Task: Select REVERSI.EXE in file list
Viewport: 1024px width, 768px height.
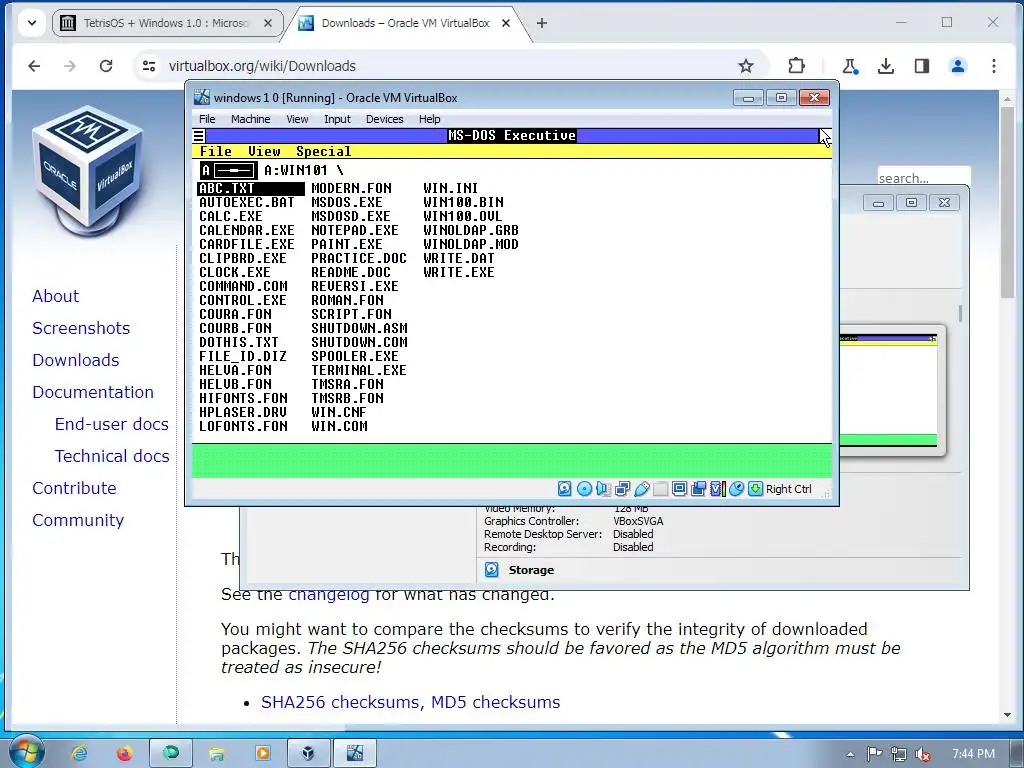Action: tap(355, 287)
